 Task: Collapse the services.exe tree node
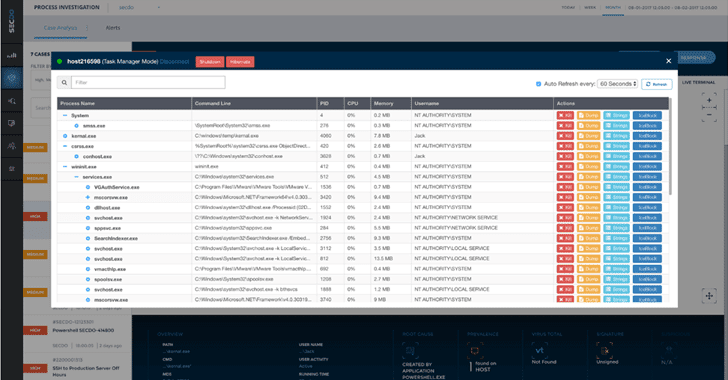[x=77, y=177]
